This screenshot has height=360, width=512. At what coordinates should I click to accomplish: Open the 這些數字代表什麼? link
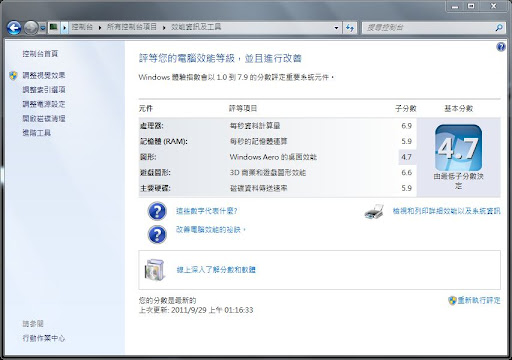click(x=206, y=211)
